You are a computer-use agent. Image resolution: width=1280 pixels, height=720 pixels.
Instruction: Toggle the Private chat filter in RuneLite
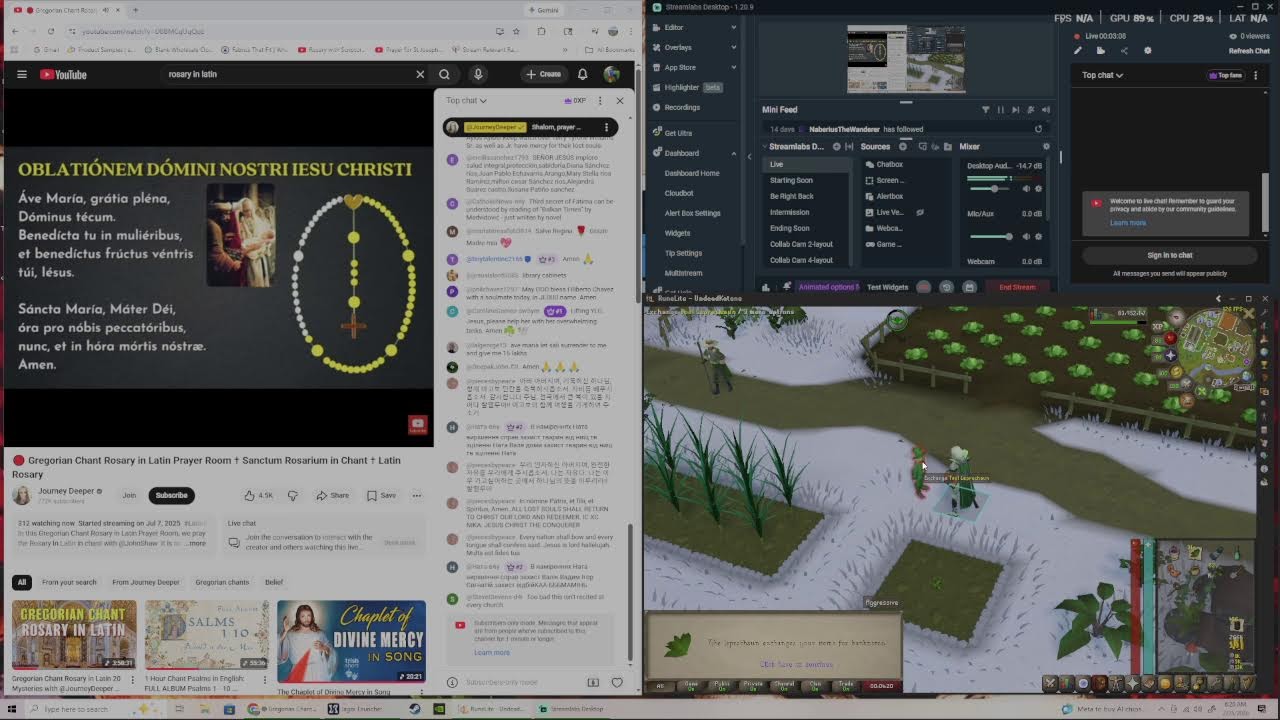753,686
